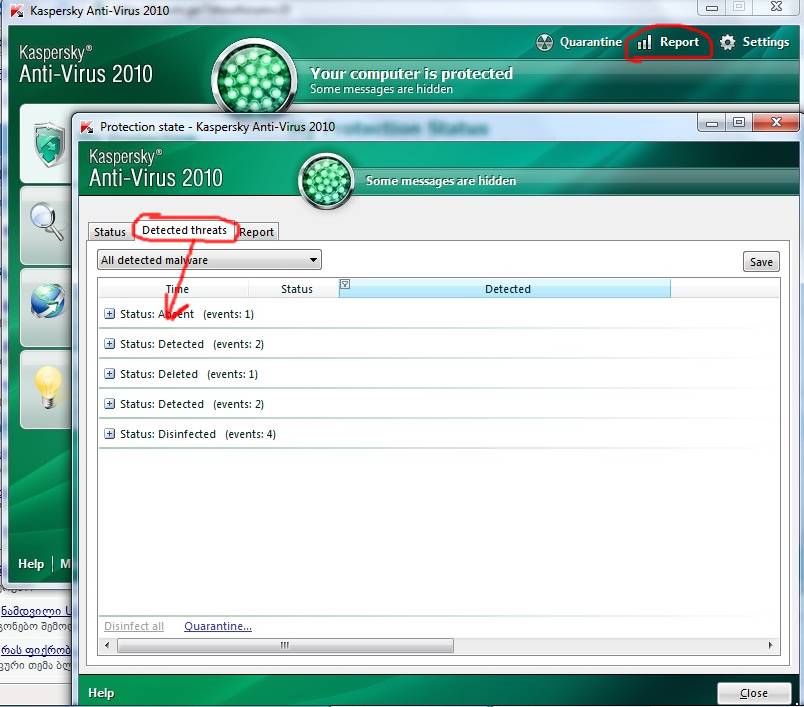The width and height of the screenshot is (804, 707).
Task: Click the status orb in Protection state window
Action: [x=327, y=181]
